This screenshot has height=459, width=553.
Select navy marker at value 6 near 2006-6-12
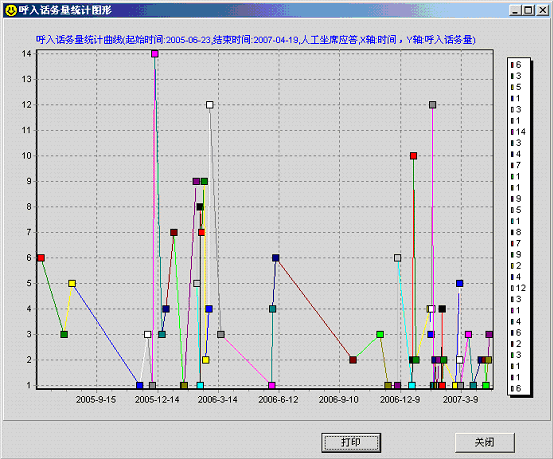coord(275,258)
